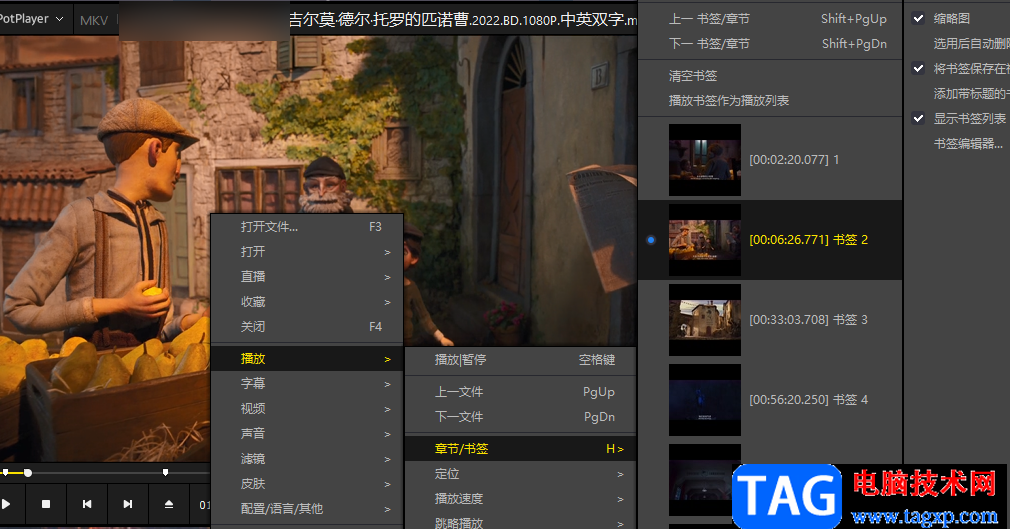The image size is (1010, 529).
Task: Skip to previous track icon
Action: [87, 504]
